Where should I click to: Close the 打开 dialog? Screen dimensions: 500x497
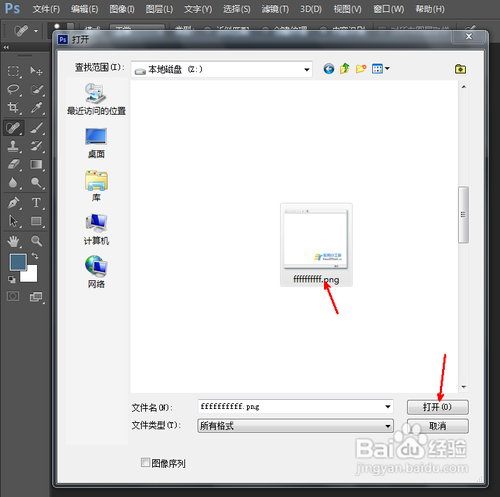pyautogui.click(x=468, y=37)
